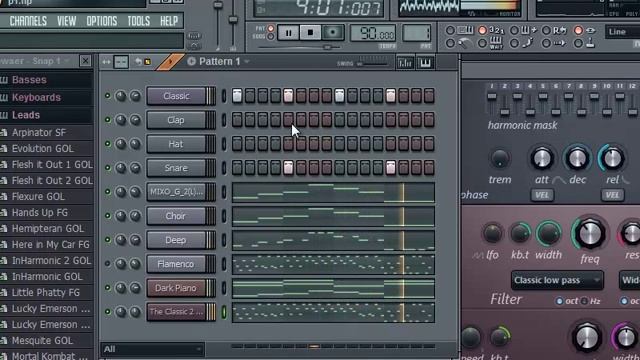Open the graph editor icon in step sequencer
The height and width of the screenshot is (360, 640).
pyautogui.click(x=405, y=62)
